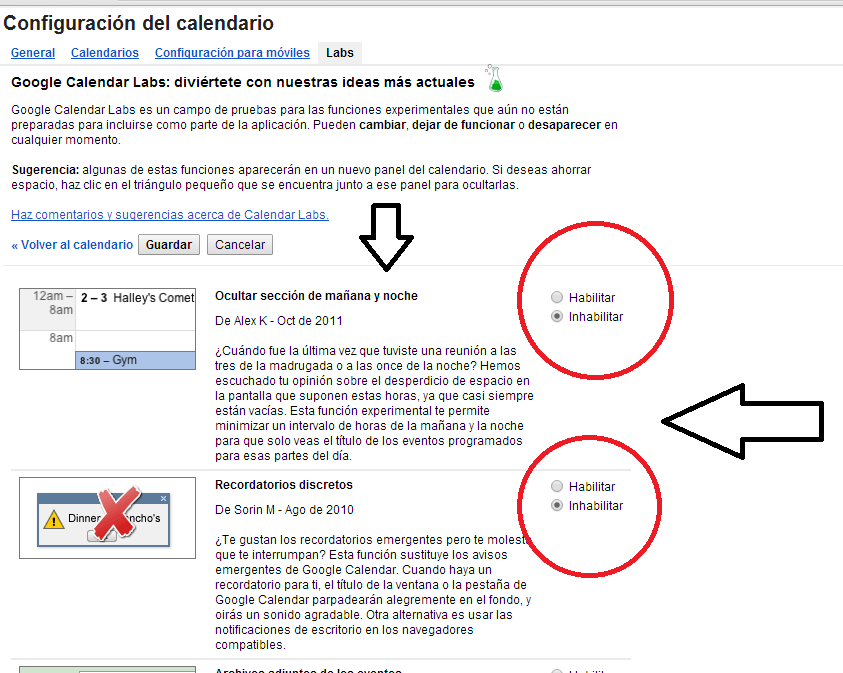This screenshot has width=843, height=673.
Task: Click the red X over the reminder preview
Action: [x=118, y=513]
